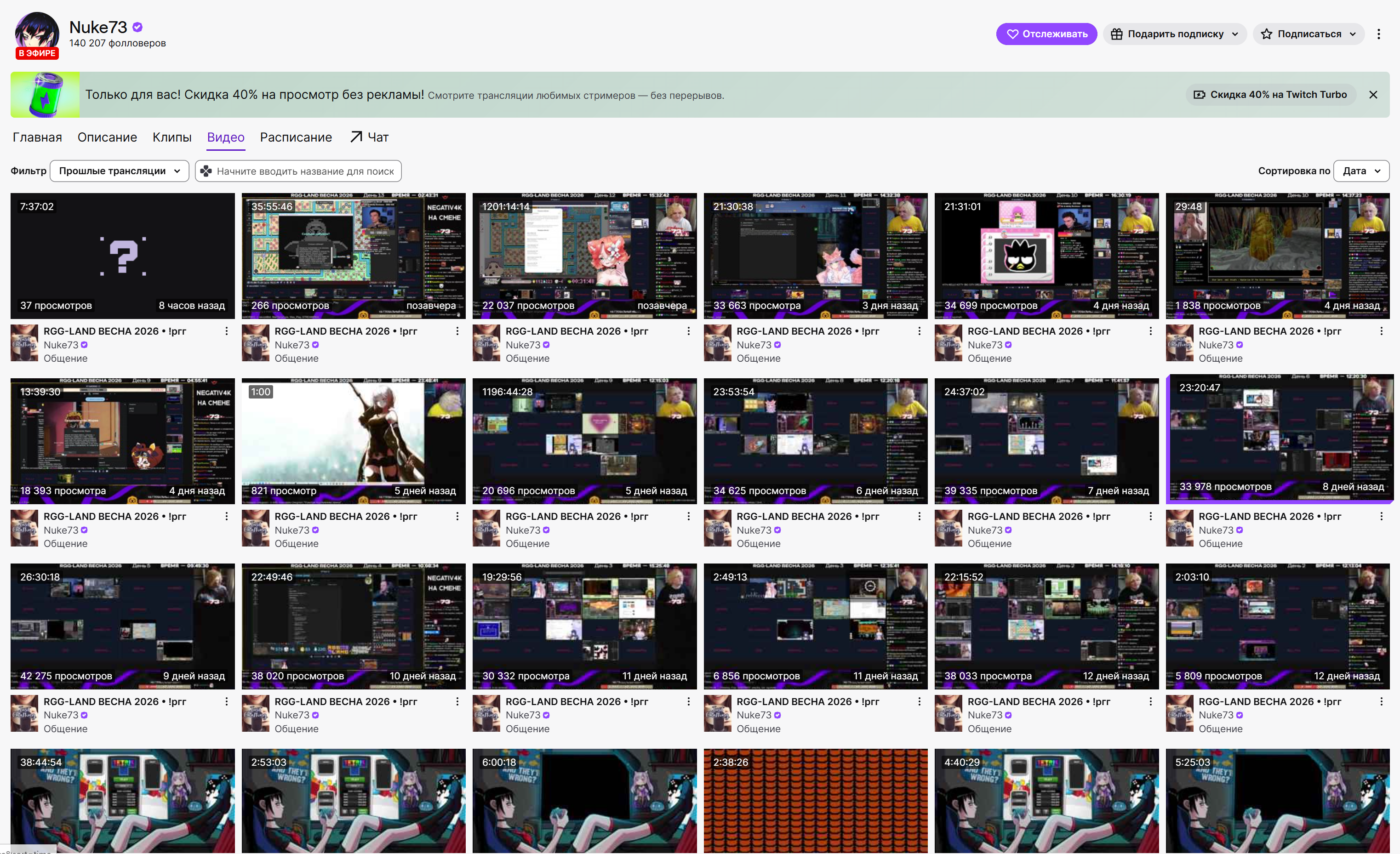Open the Дата sort dropdown
This screenshot has height=854, width=1400.
1361,171
